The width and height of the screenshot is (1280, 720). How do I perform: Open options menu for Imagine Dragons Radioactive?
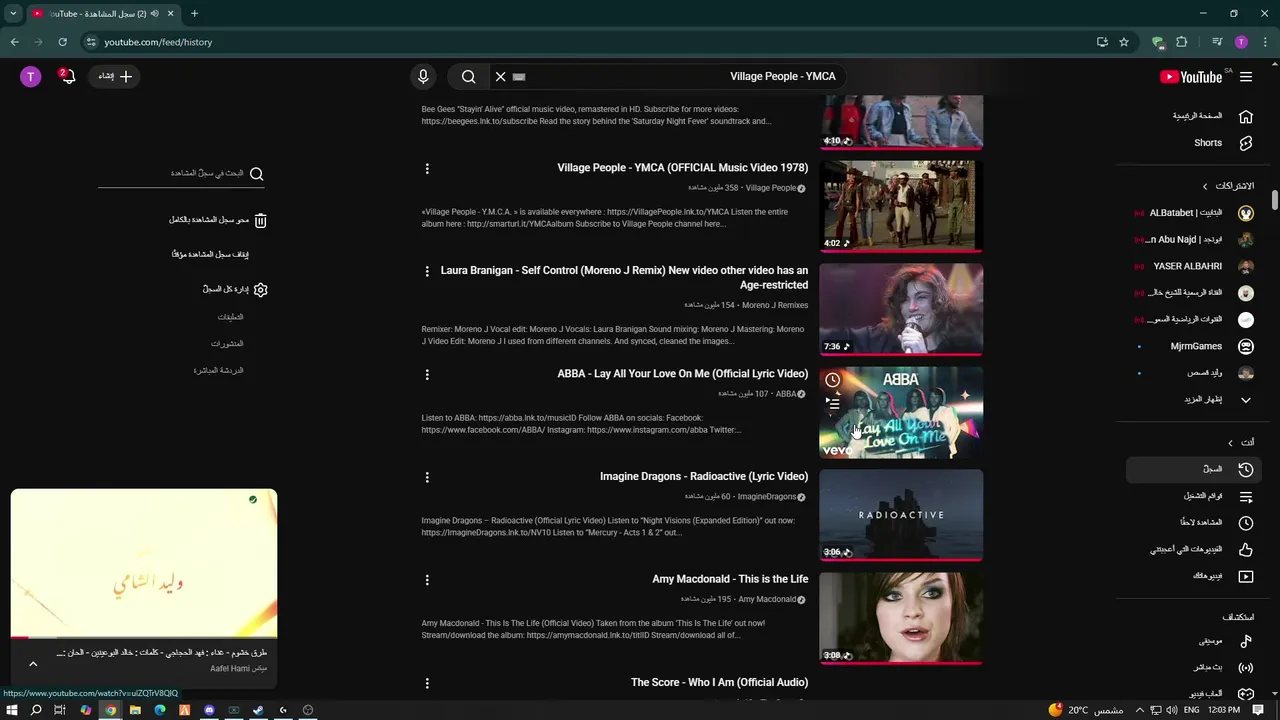tap(427, 477)
